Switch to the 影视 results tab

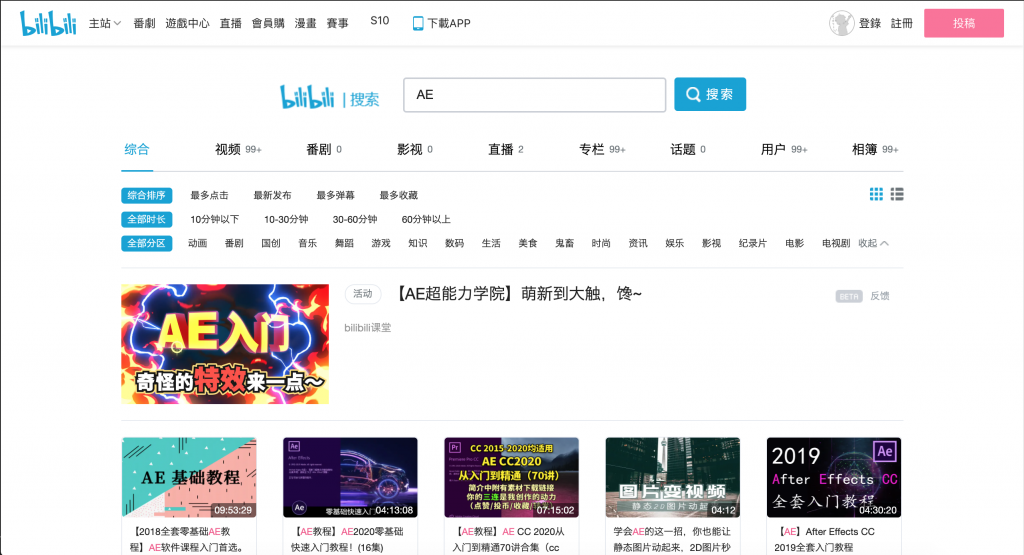pos(415,150)
